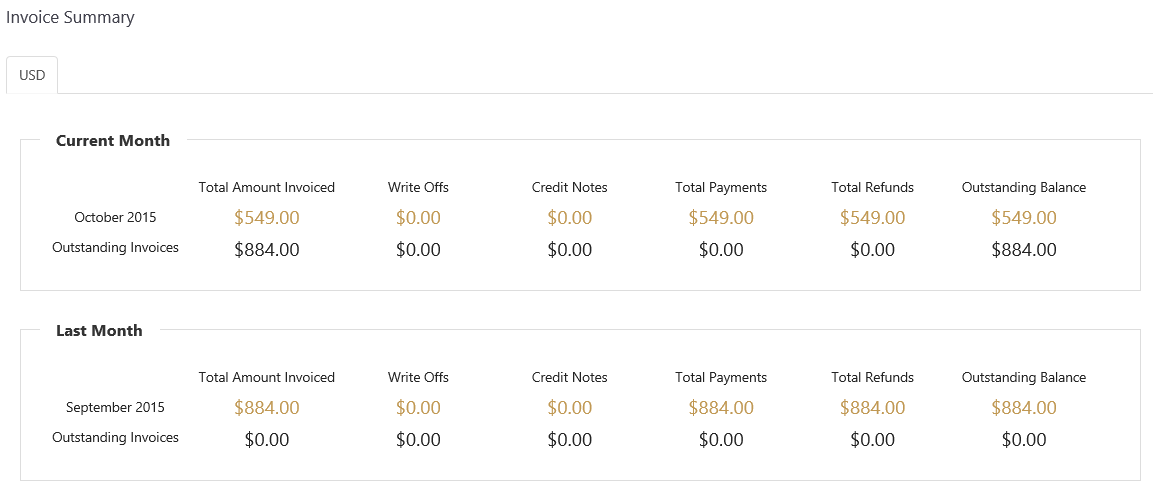Viewport: 1153px width, 491px height.
Task: Click September 2015 Outstanding Balance $884.00
Action: [x=1024, y=408]
